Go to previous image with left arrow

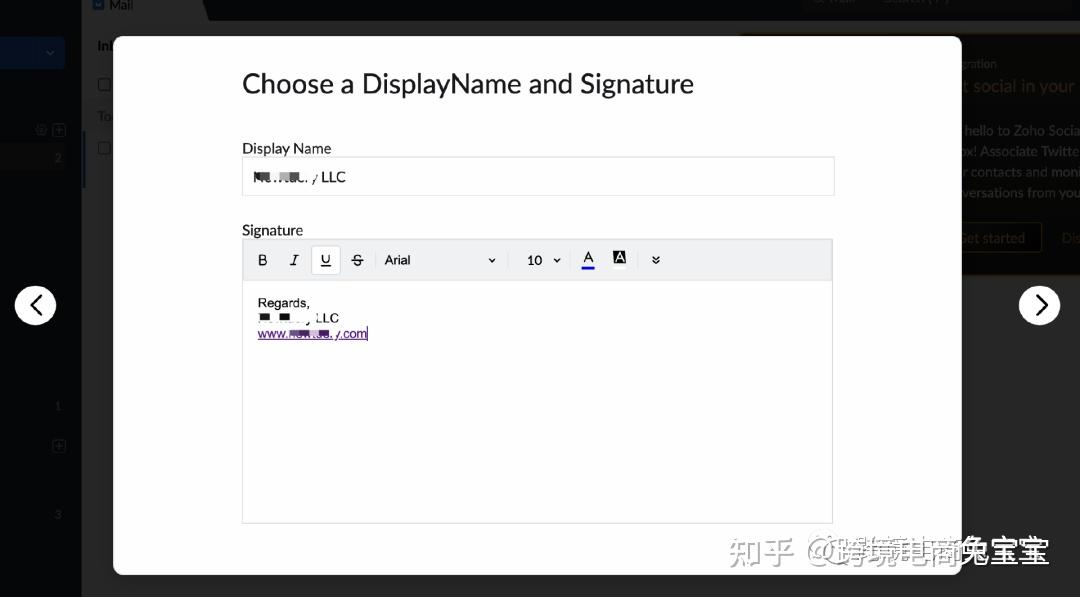pos(35,305)
